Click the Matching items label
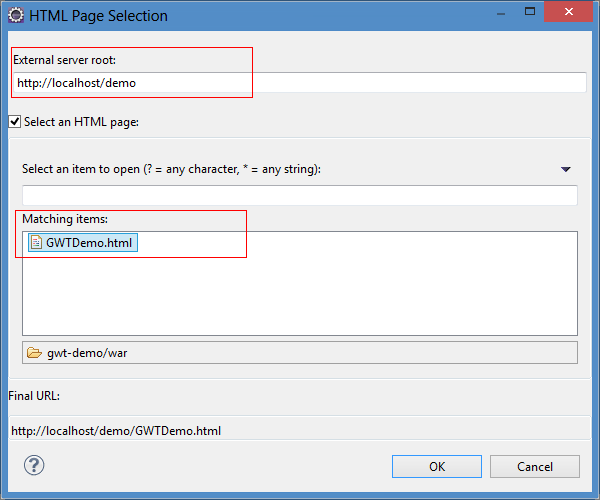This screenshot has height=500, width=600. tap(65, 219)
